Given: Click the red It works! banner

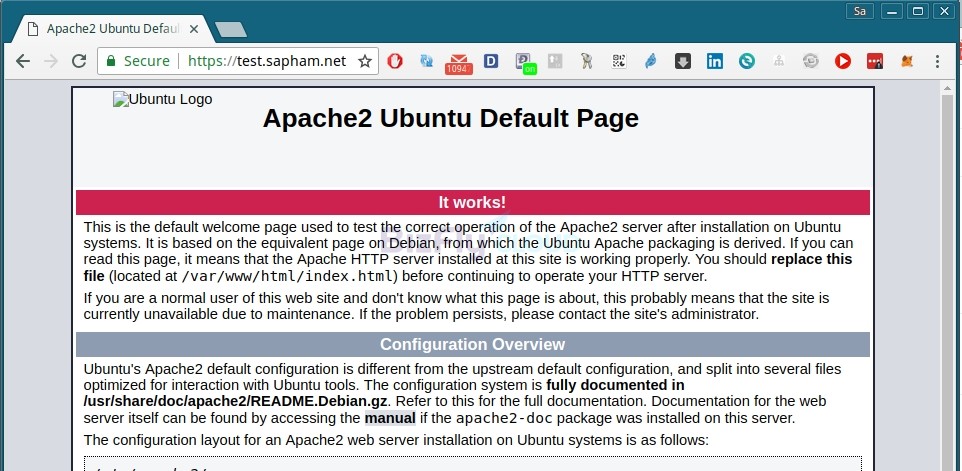Looking at the screenshot, I should pos(472,202).
